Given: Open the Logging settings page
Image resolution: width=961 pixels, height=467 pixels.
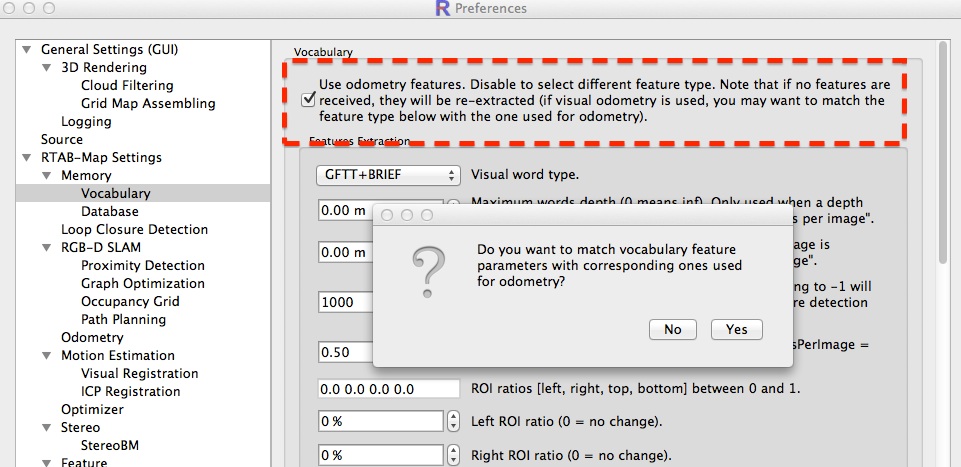Looking at the screenshot, I should point(86,122).
